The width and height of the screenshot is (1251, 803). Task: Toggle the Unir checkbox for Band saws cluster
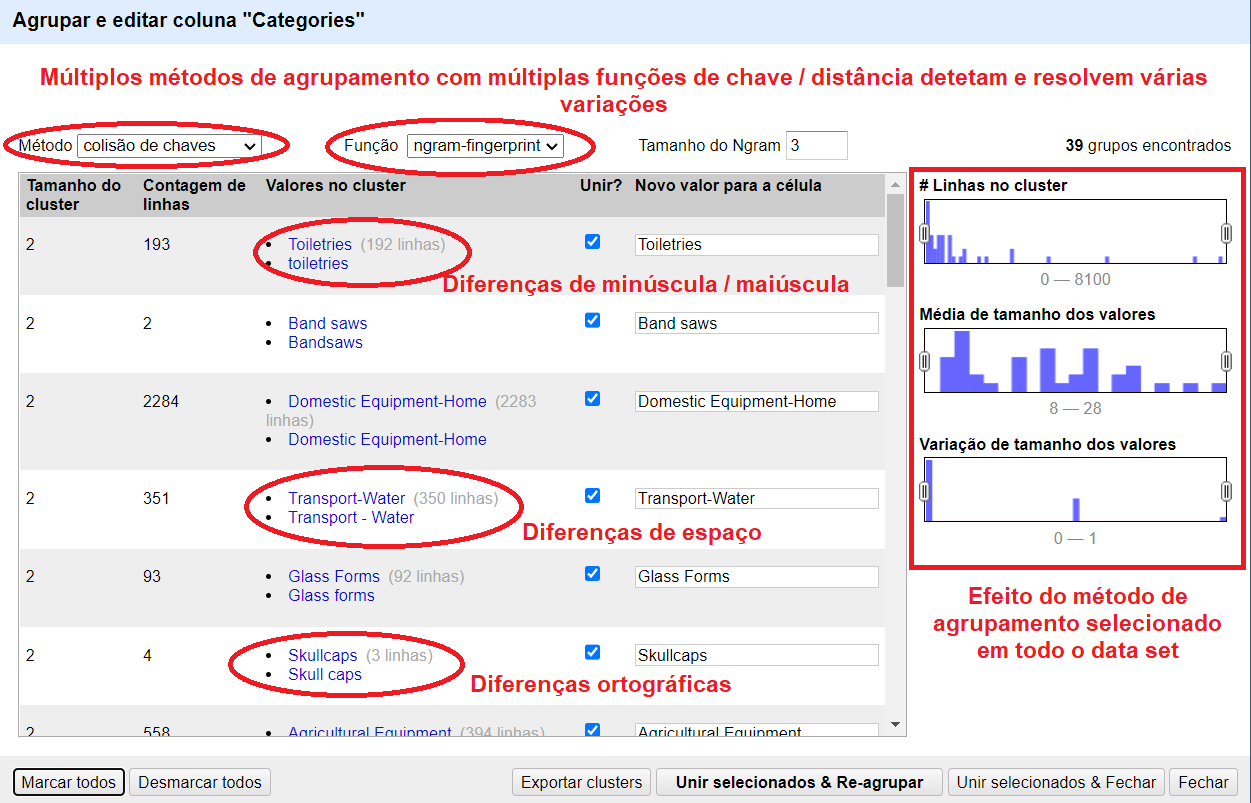coord(594,319)
